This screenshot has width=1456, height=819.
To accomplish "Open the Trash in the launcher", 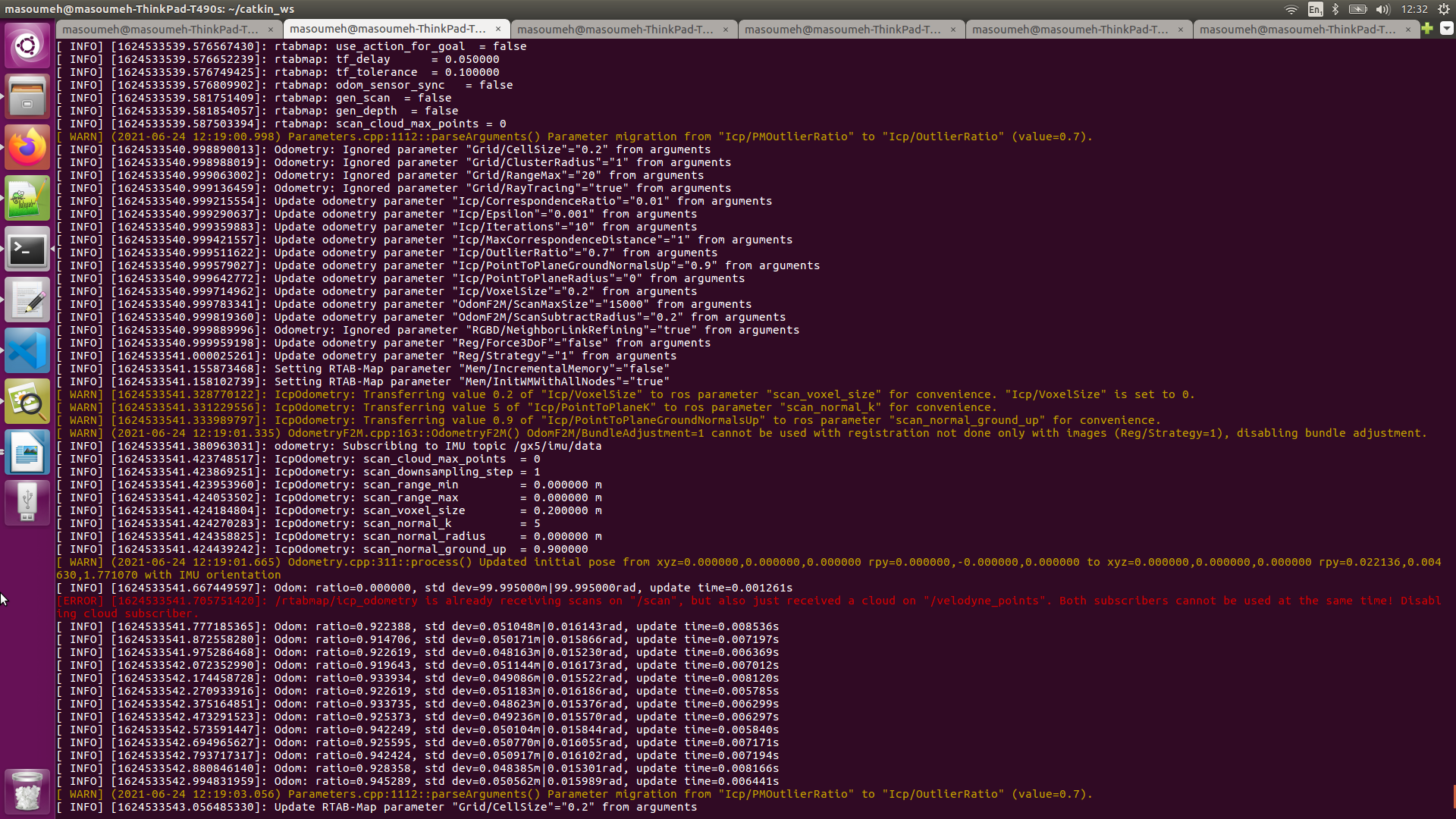I will pos(27,792).
